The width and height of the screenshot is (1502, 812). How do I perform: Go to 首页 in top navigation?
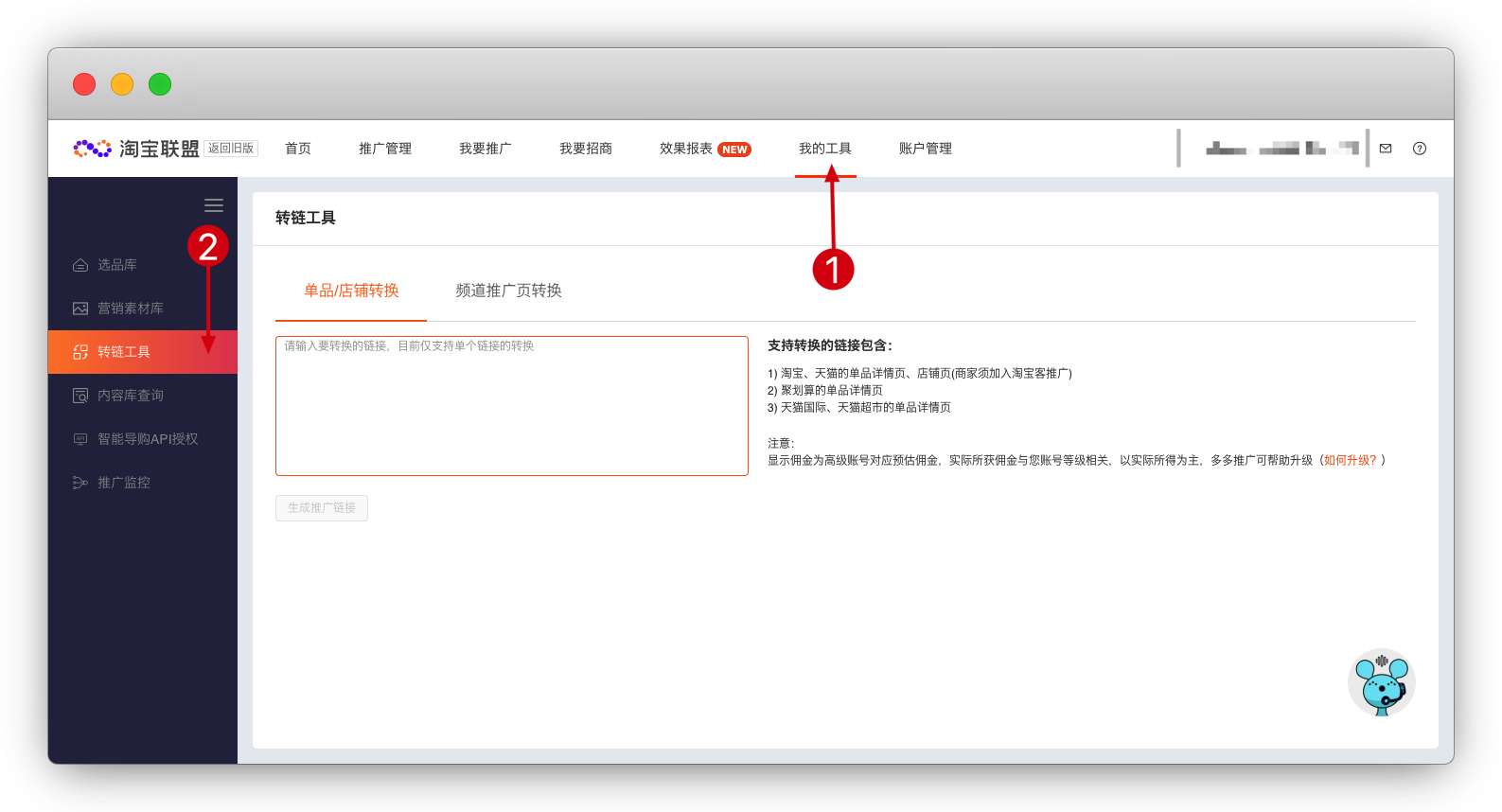[298, 149]
